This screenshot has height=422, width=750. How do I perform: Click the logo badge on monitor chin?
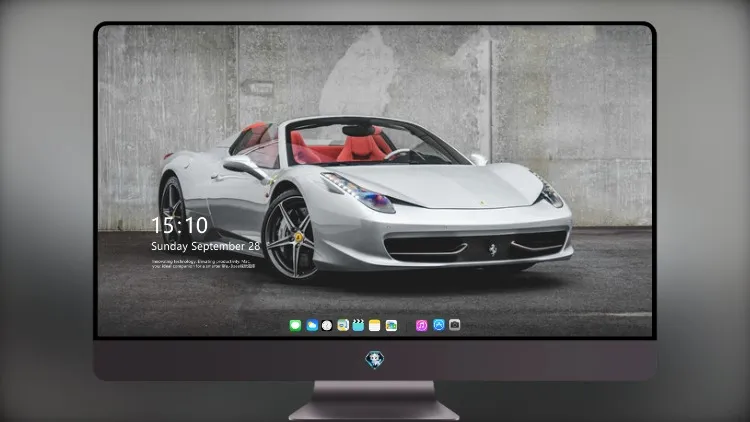375,360
